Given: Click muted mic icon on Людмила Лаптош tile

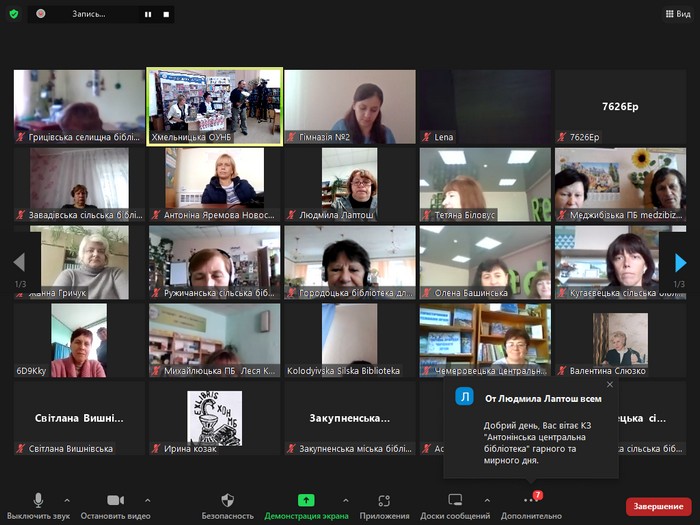Looking at the screenshot, I should (291, 215).
